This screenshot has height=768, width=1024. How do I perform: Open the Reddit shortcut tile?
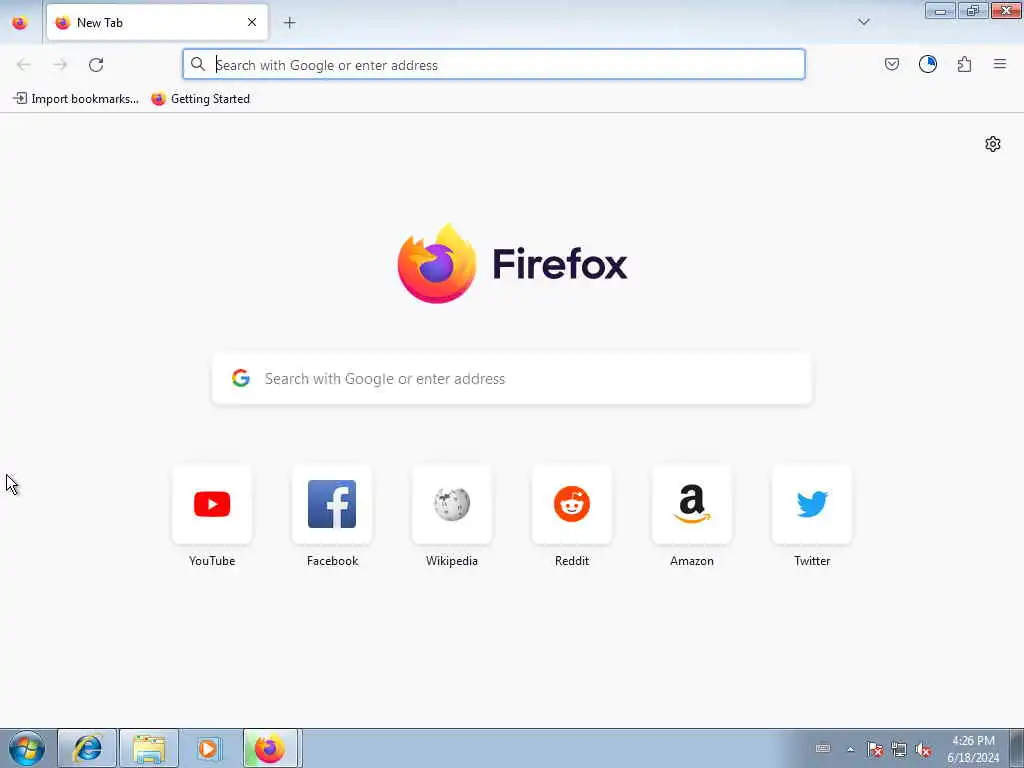point(572,504)
